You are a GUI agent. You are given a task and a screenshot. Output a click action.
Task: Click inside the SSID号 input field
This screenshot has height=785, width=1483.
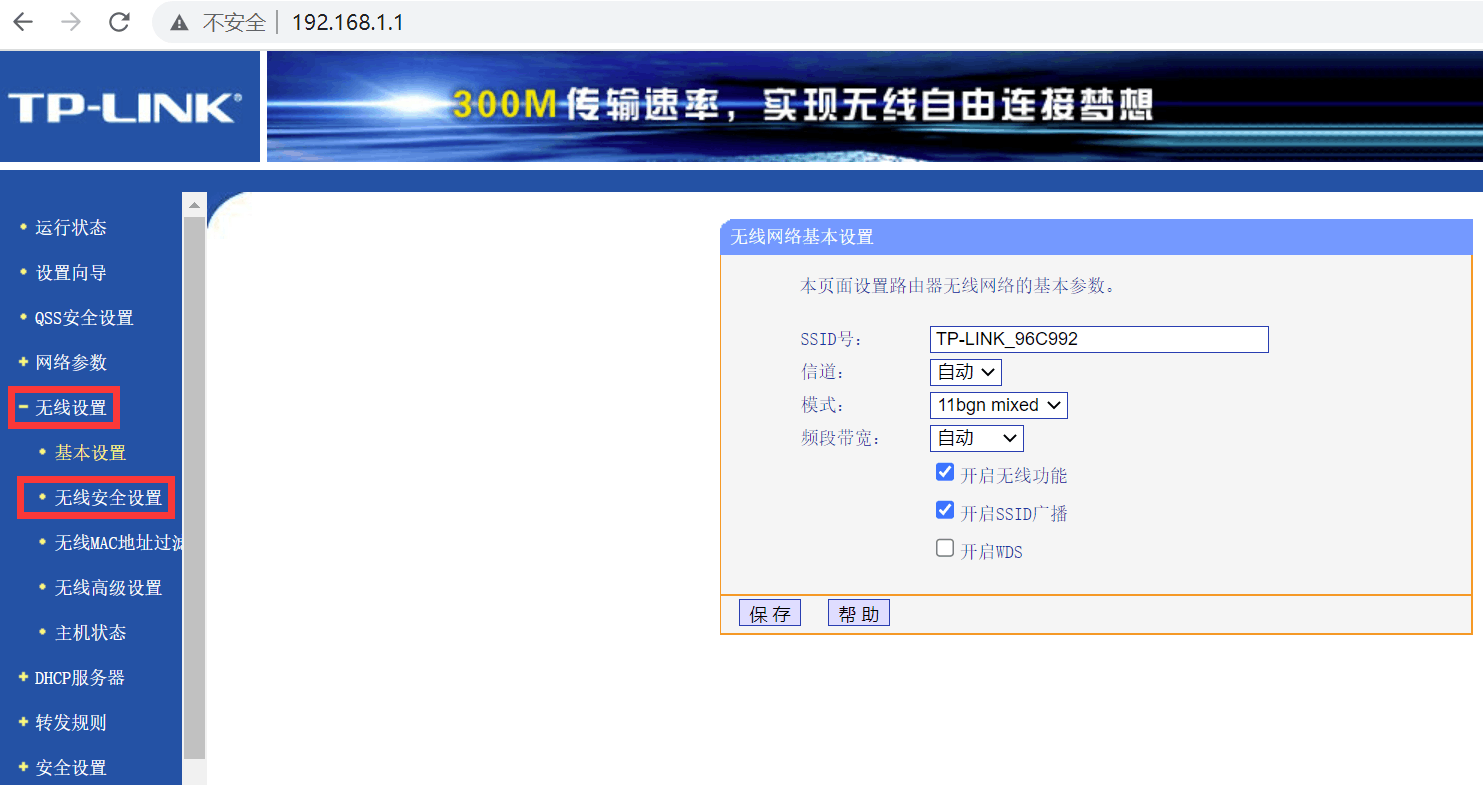point(1097,339)
